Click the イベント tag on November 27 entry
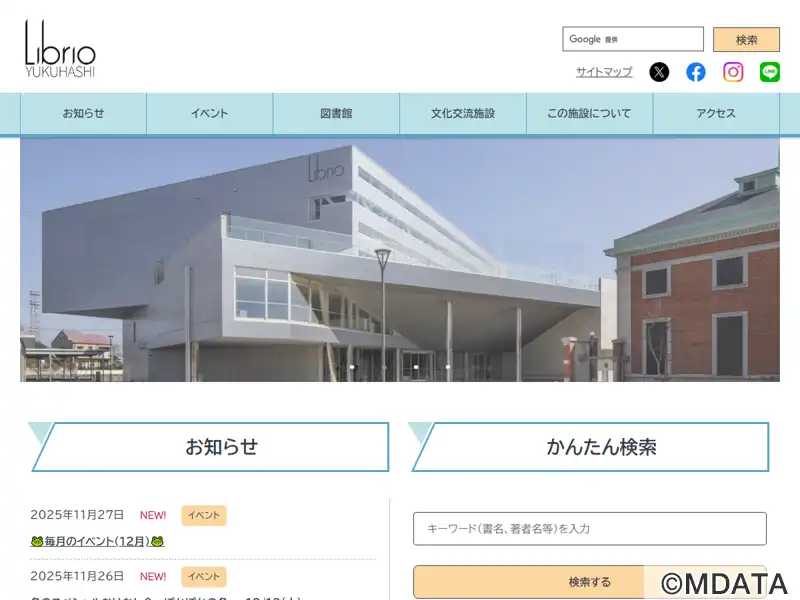Viewport: 800px width, 600px height. click(x=203, y=515)
